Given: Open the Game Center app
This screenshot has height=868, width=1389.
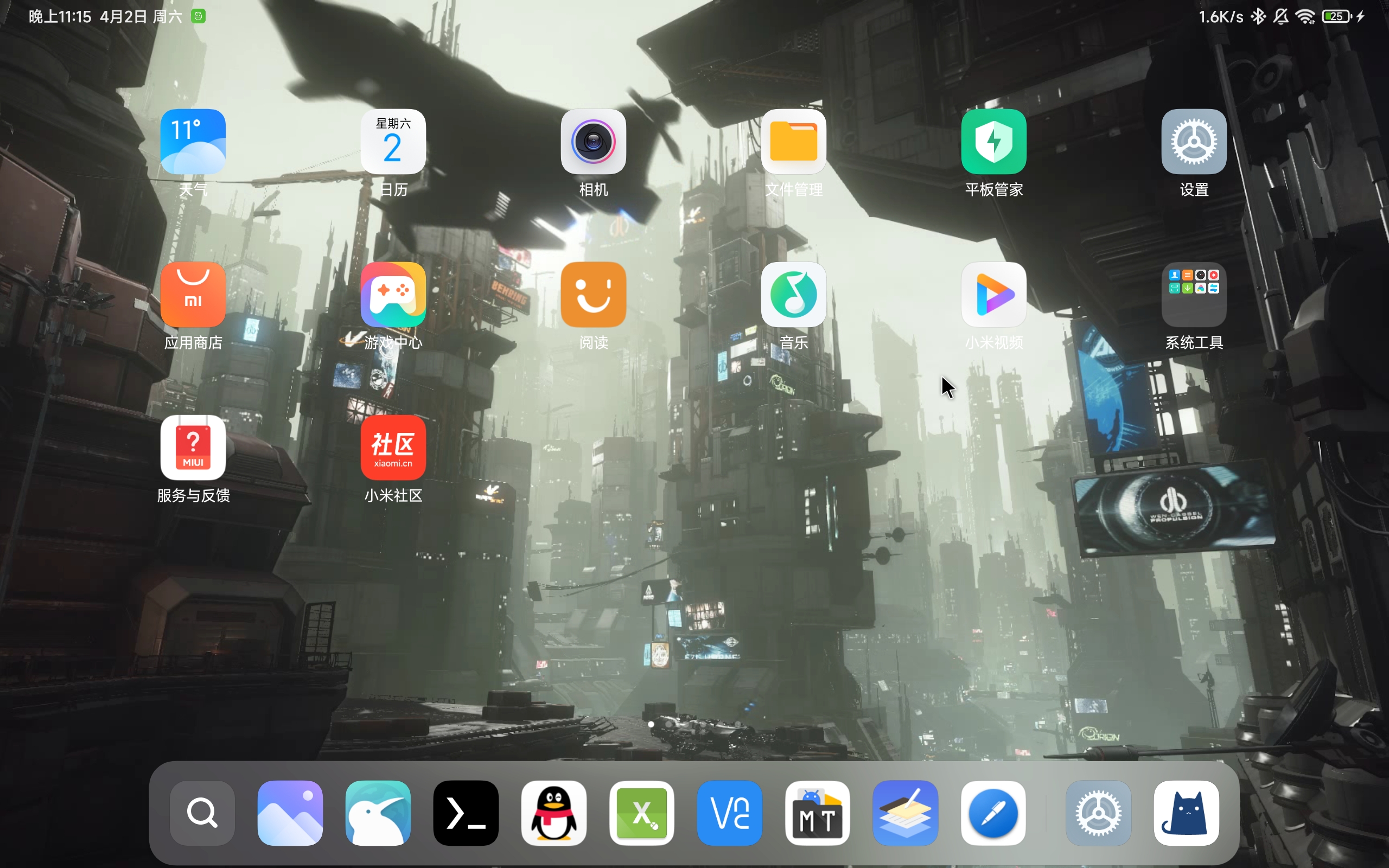Looking at the screenshot, I should coord(393,295).
